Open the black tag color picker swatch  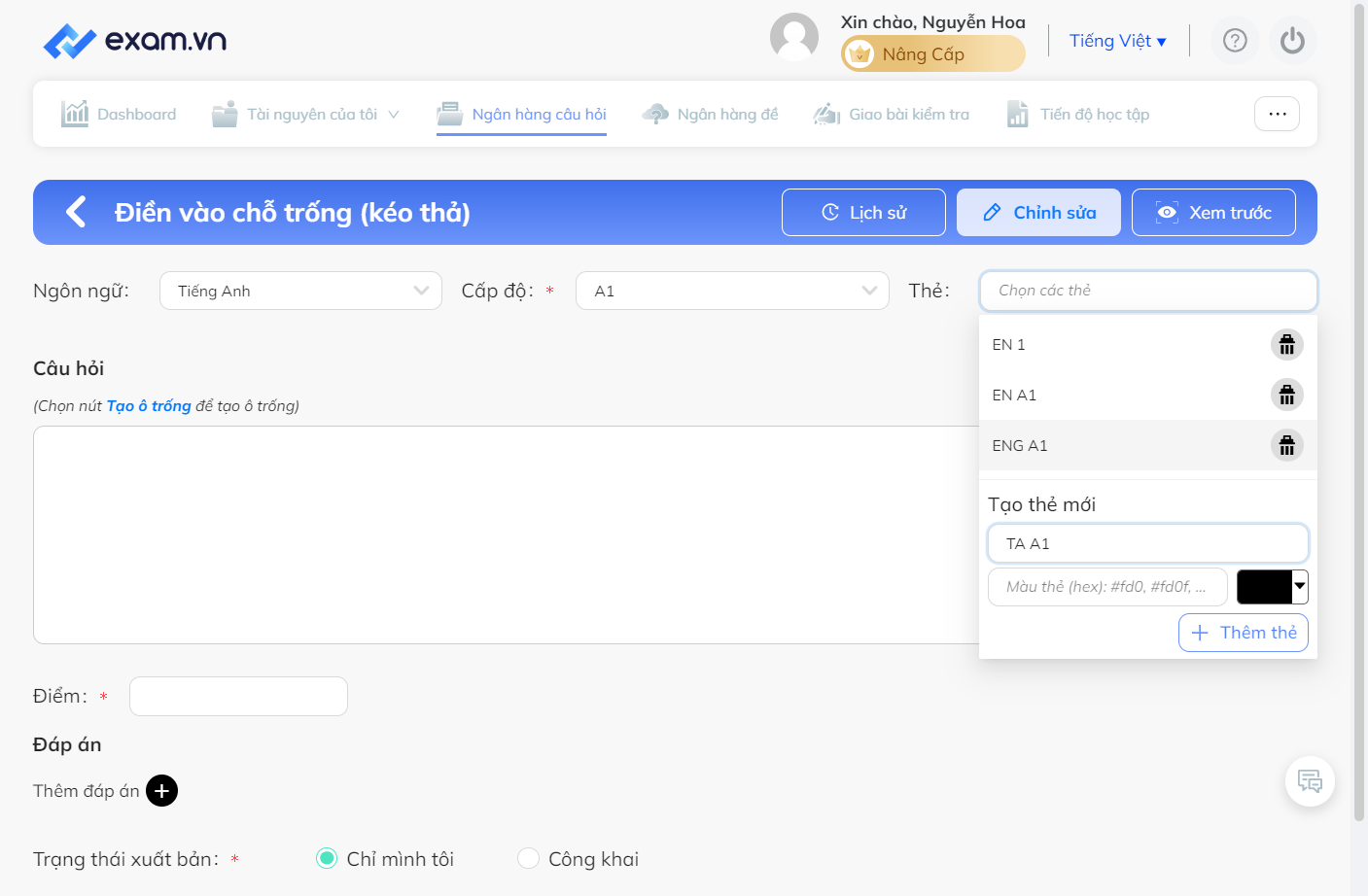click(1272, 587)
